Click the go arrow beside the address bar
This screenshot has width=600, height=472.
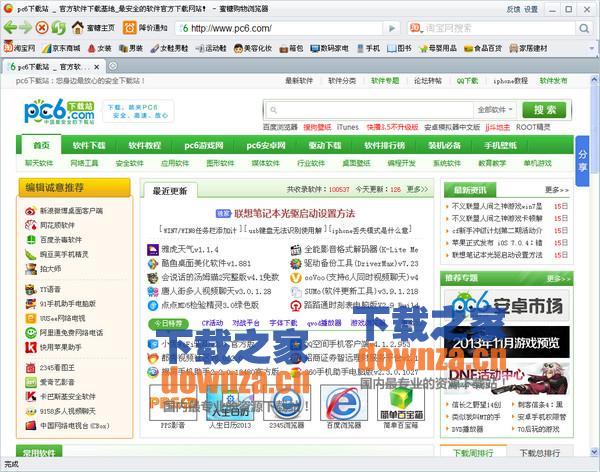pyautogui.click(x=392, y=28)
